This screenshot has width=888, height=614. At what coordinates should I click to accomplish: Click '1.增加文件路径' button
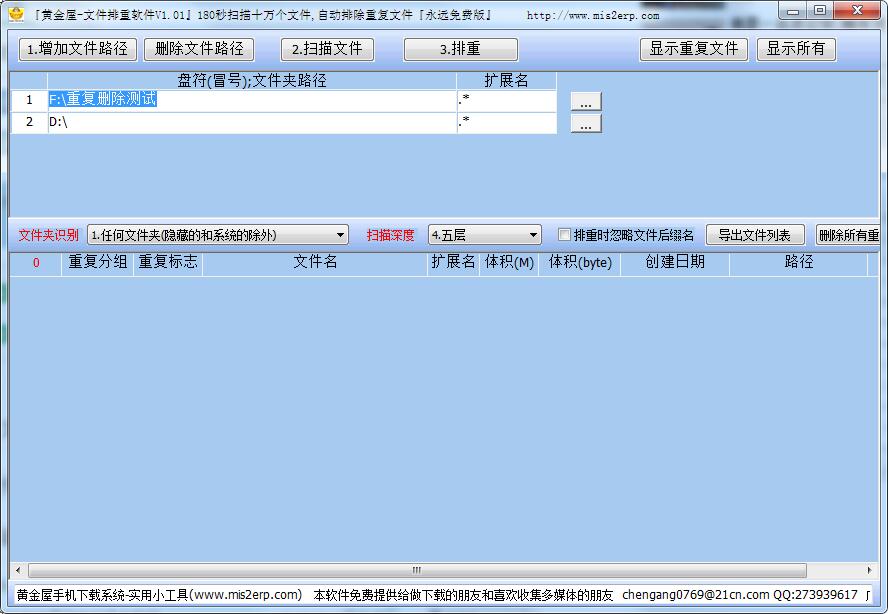click(77, 49)
